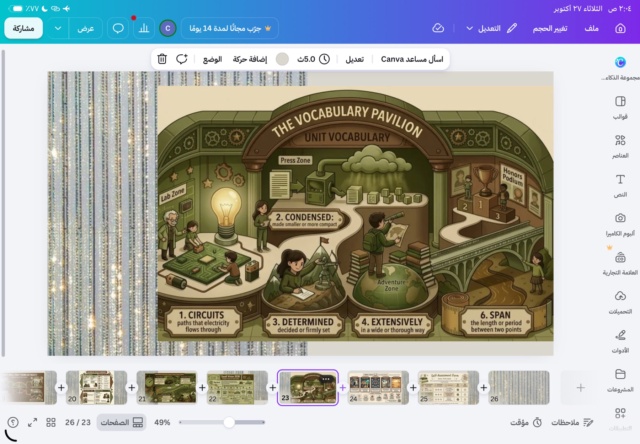Open the تغيير الحجم (Resize) menu
This screenshot has width=640, height=444.
pos(549,29)
